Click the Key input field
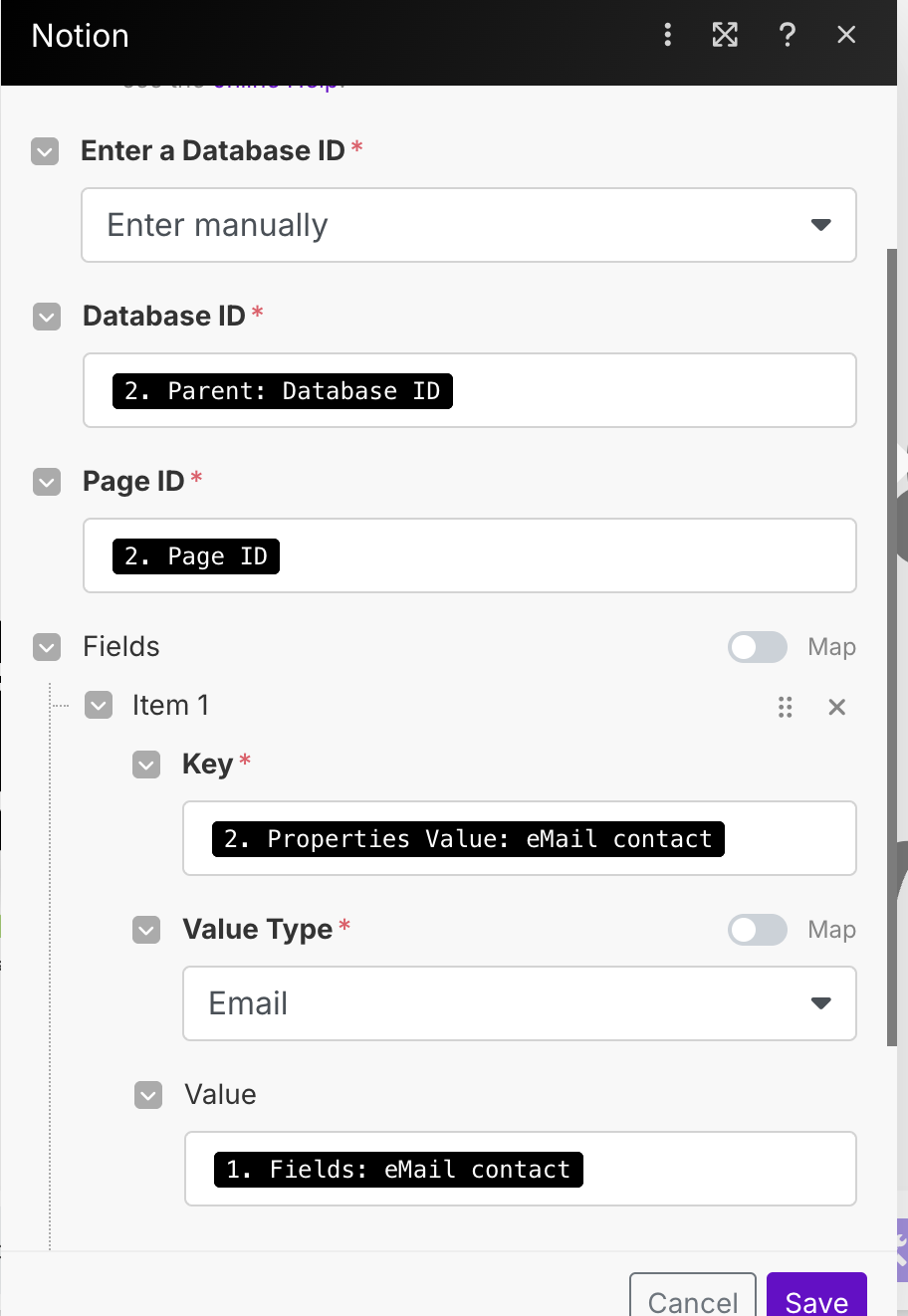 pos(787,838)
